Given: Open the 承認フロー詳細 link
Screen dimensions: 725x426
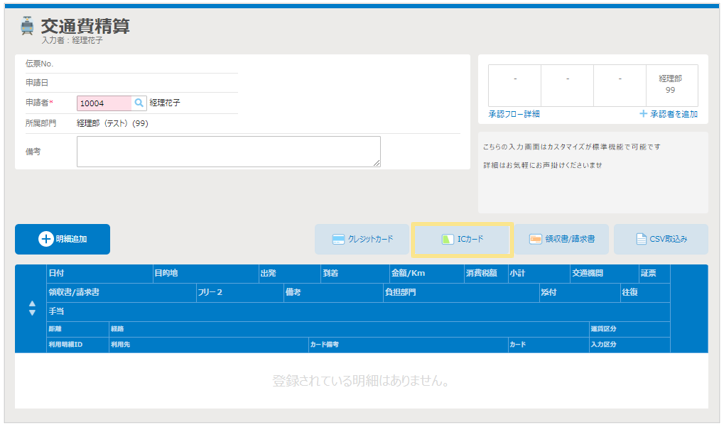Looking at the screenshot, I should [514, 115].
